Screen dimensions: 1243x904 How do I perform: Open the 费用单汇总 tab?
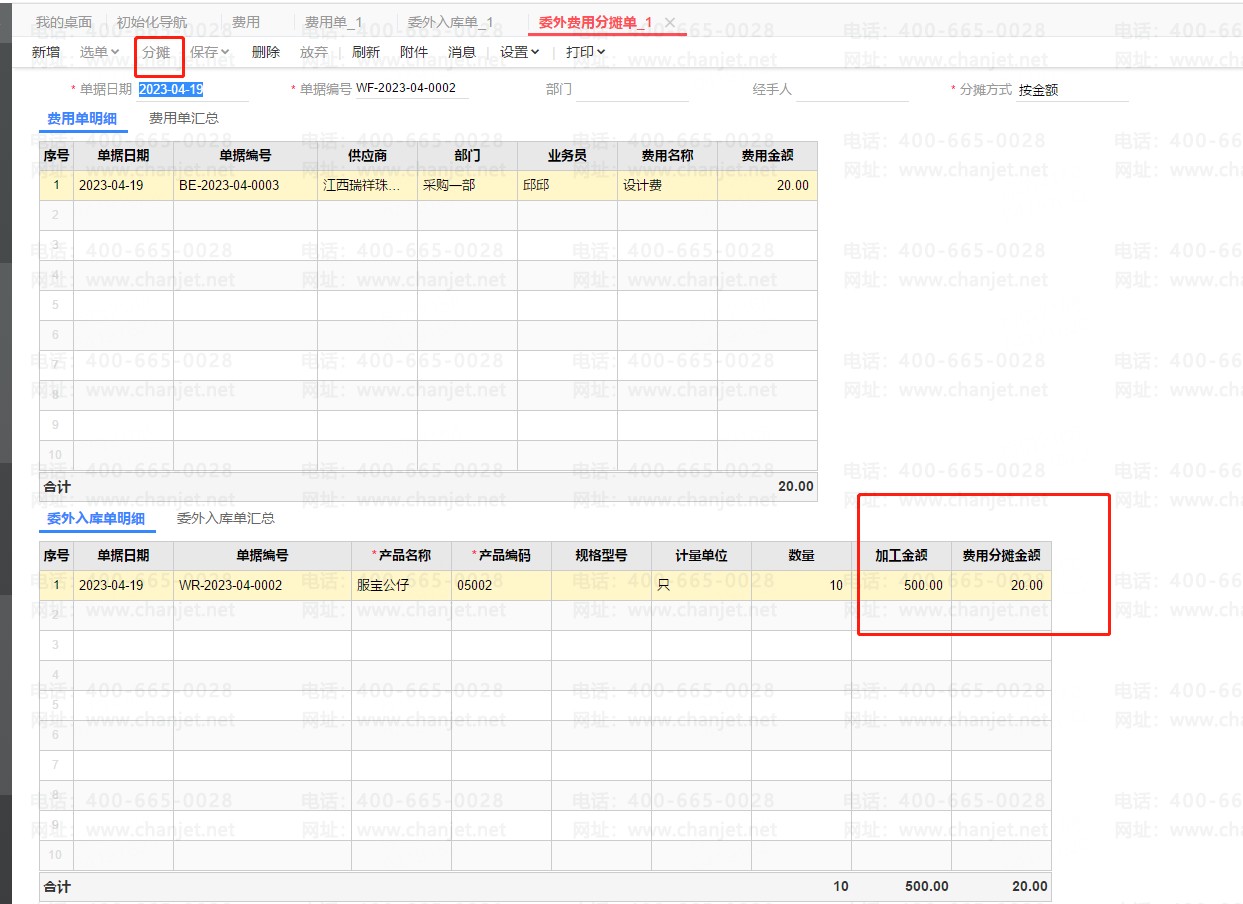[x=184, y=118]
